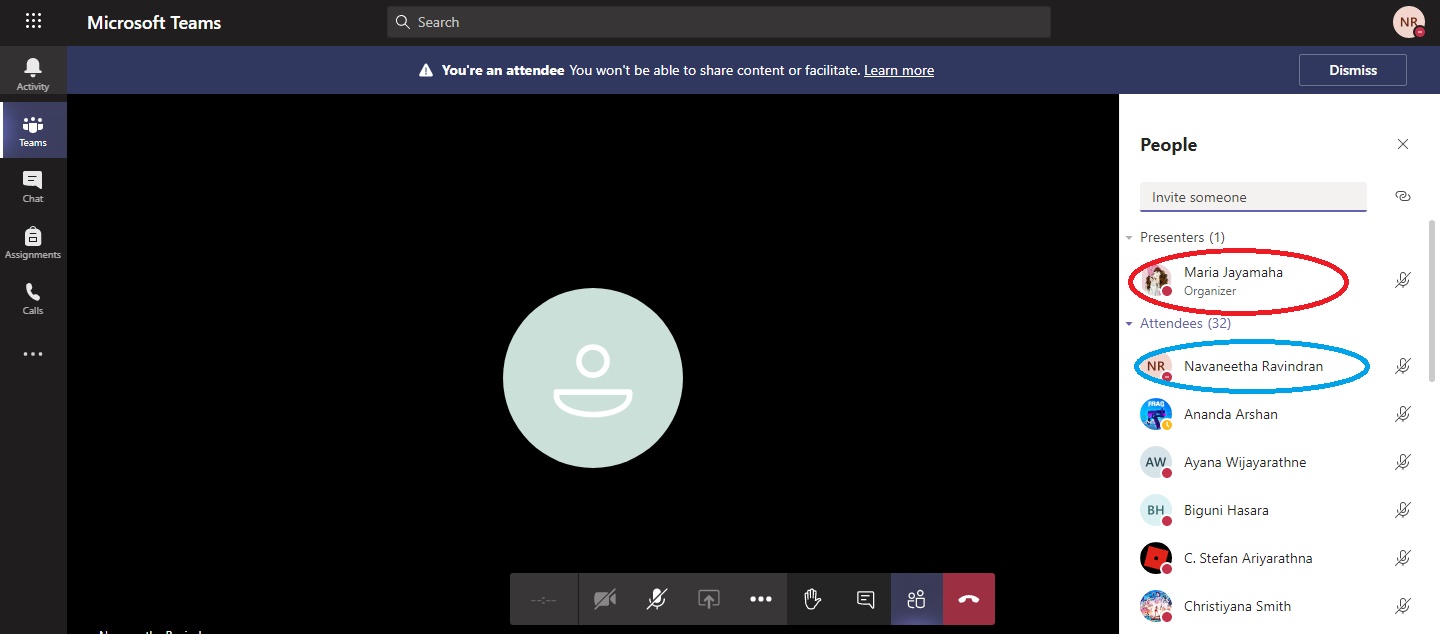Collapse the Presenters section
This screenshot has height=634, width=1440.
(x=1129, y=237)
